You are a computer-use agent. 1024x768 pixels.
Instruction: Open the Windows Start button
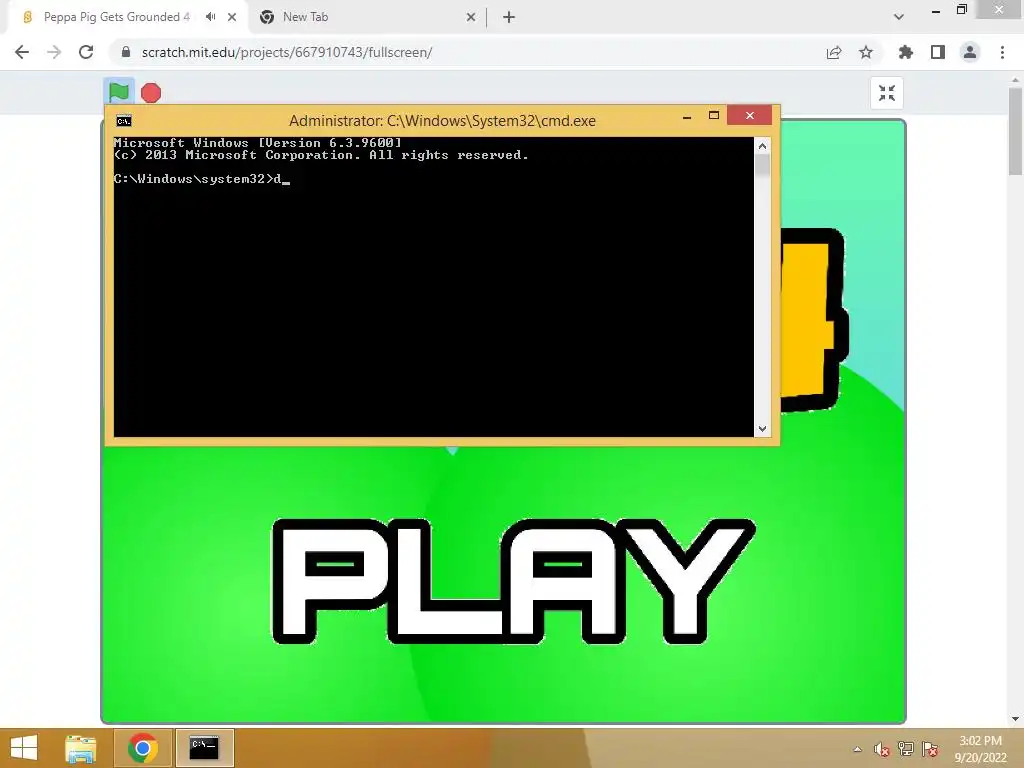click(24, 748)
